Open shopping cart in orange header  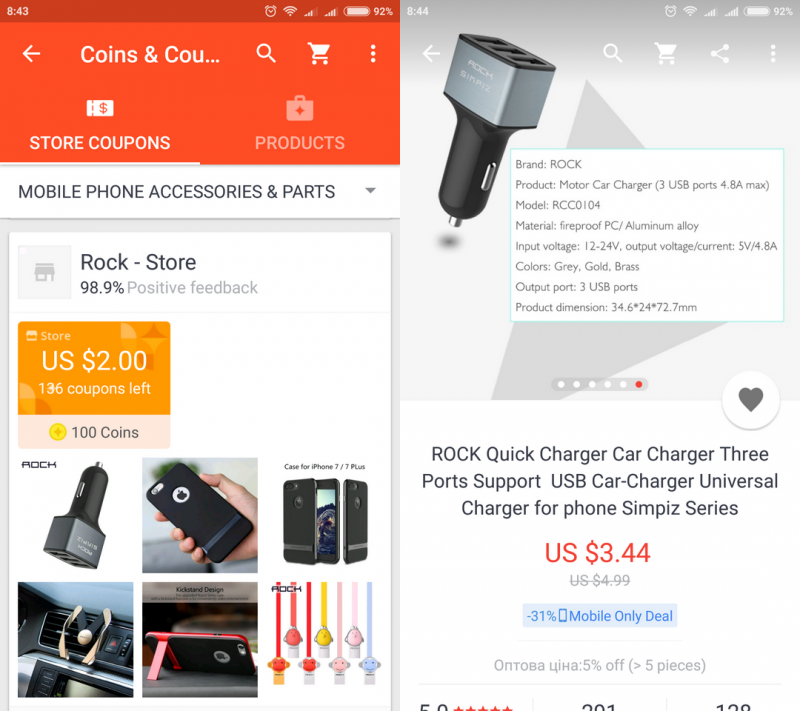coord(319,54)
